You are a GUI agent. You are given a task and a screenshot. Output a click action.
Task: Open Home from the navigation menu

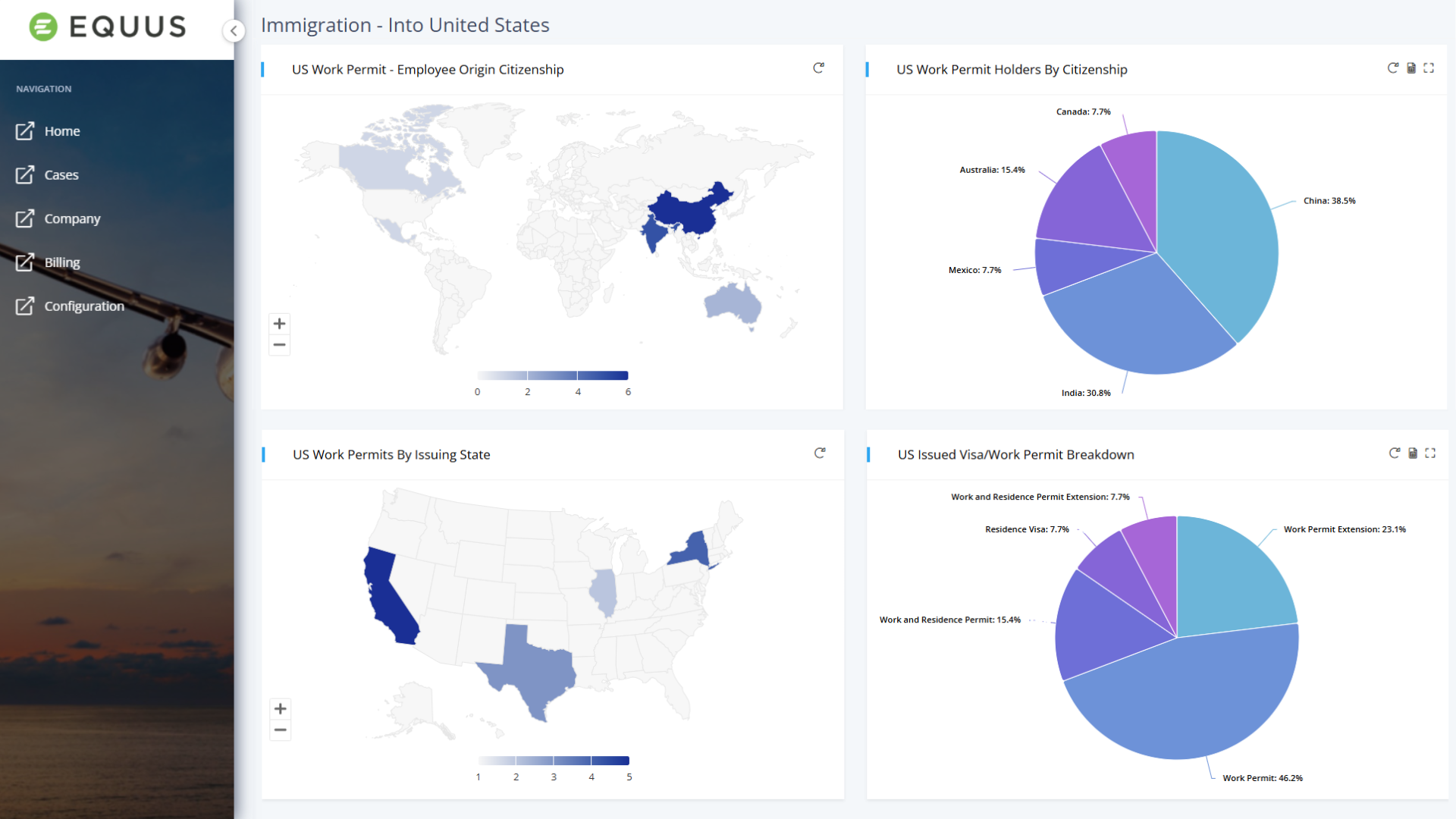point(61,131)
